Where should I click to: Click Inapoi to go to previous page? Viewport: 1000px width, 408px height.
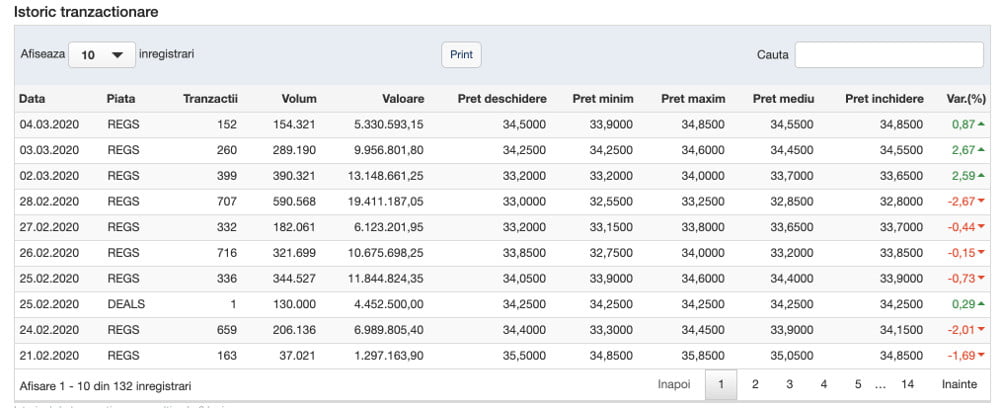[674, 384]
